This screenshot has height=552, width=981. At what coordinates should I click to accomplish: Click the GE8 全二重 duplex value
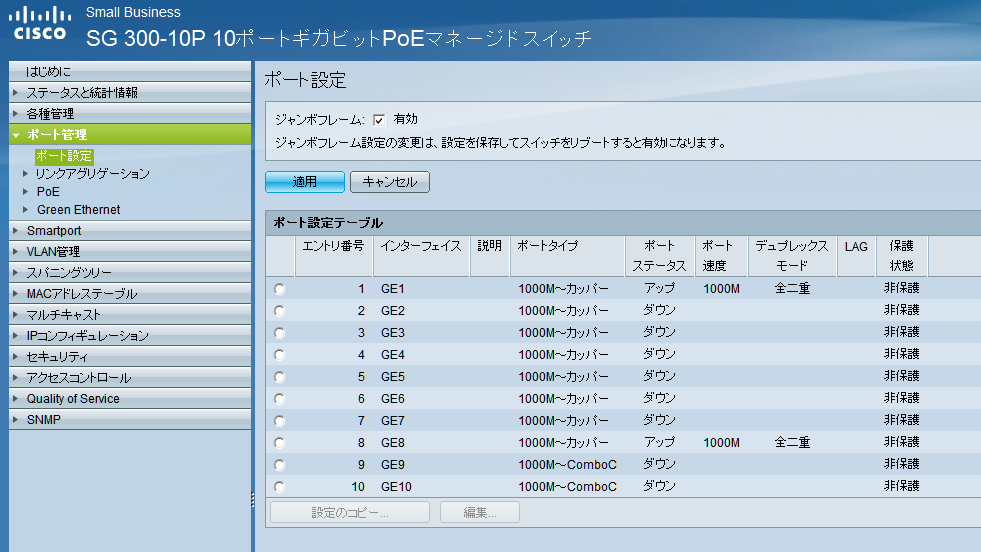(792, 442)
